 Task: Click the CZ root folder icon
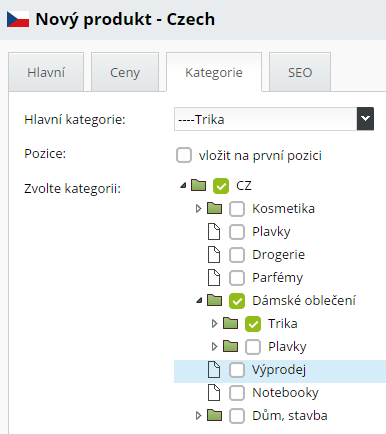tap(199, 185)
